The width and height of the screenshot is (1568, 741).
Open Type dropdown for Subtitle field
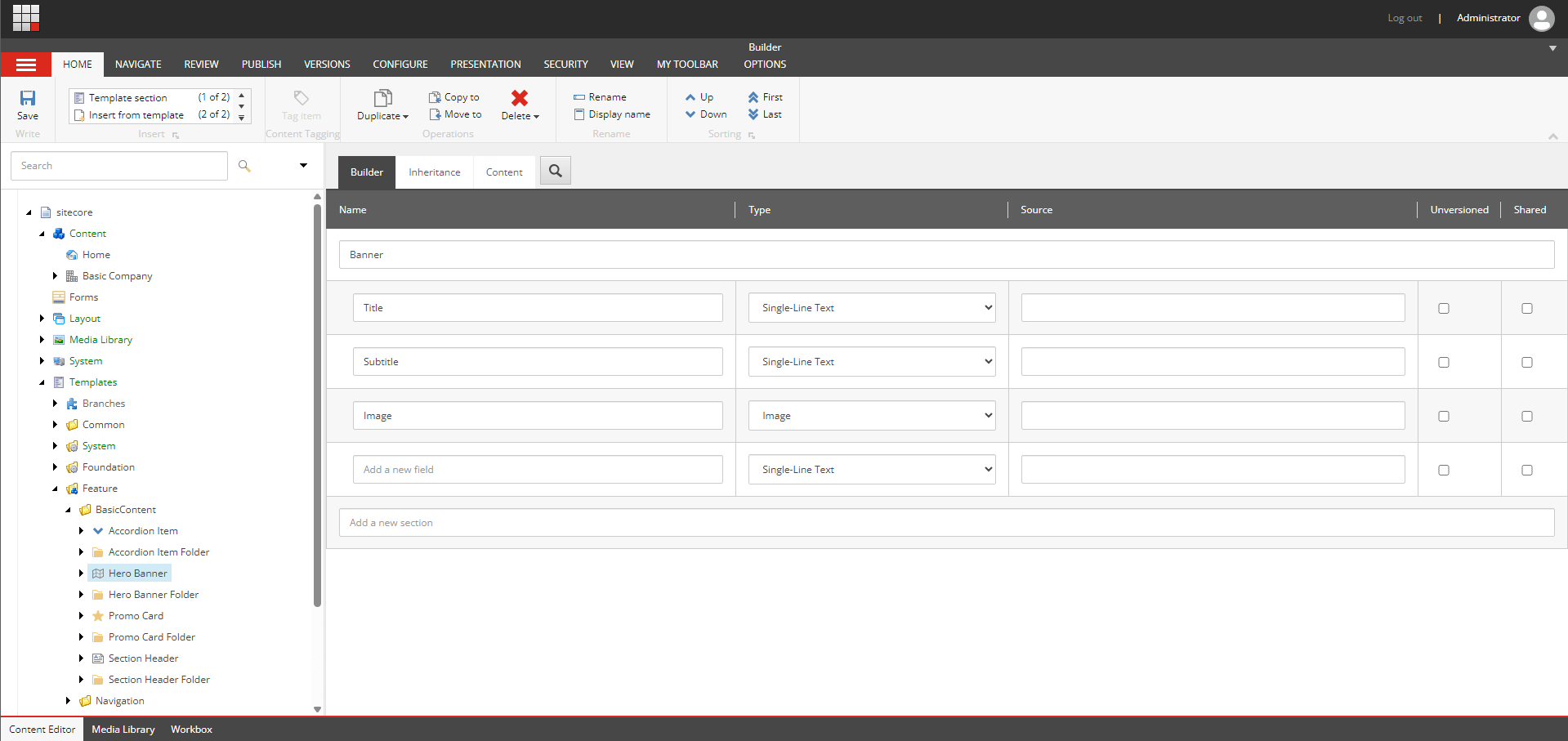point(872,362)
